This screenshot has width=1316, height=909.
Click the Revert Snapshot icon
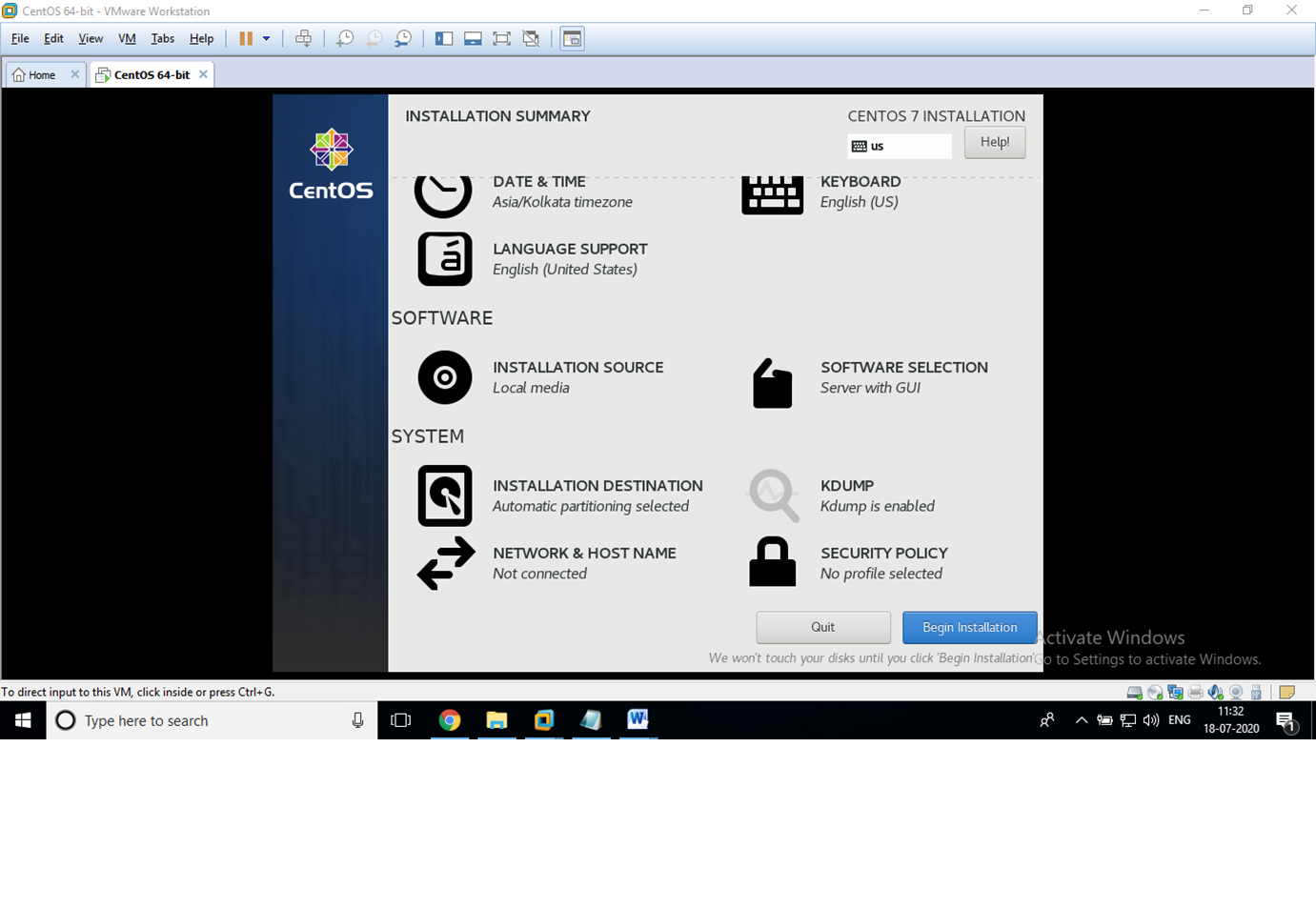tap(374, 38)
